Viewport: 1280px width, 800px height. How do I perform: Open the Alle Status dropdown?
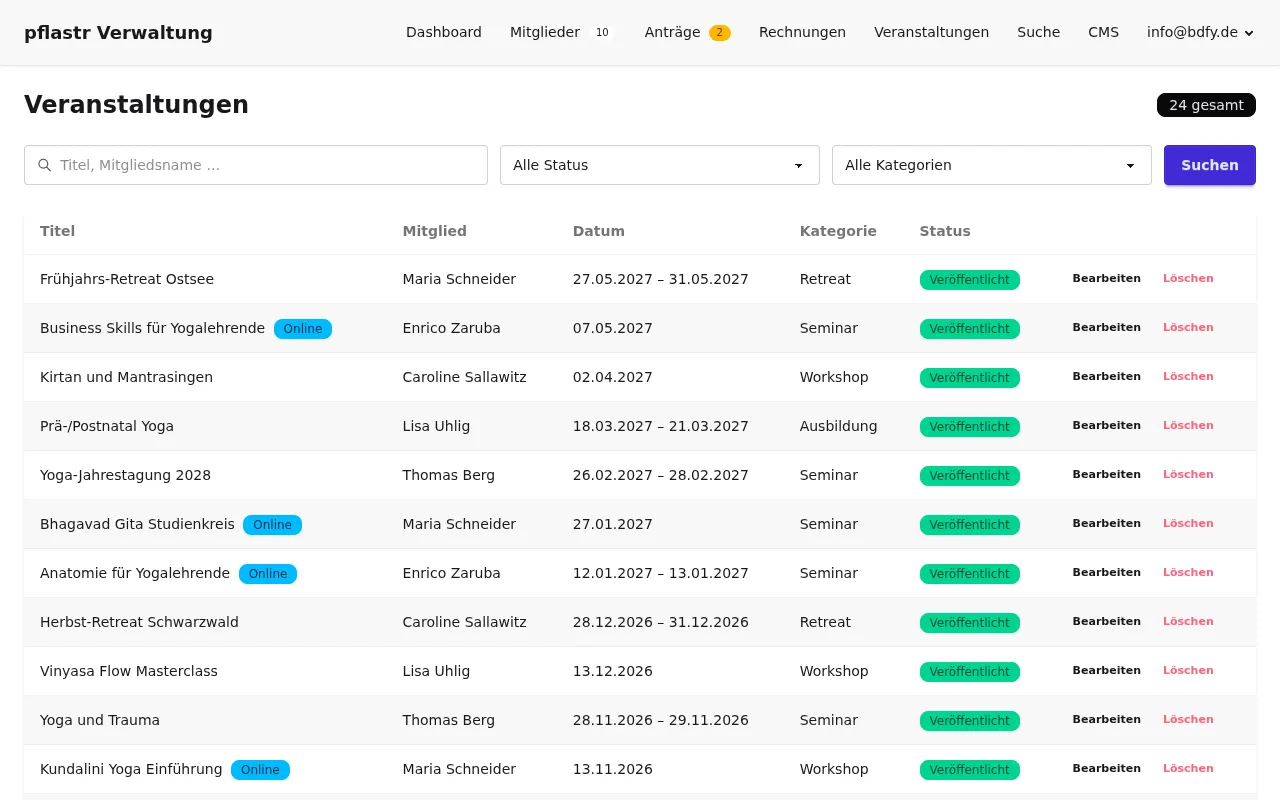click(x=659, y=165)
